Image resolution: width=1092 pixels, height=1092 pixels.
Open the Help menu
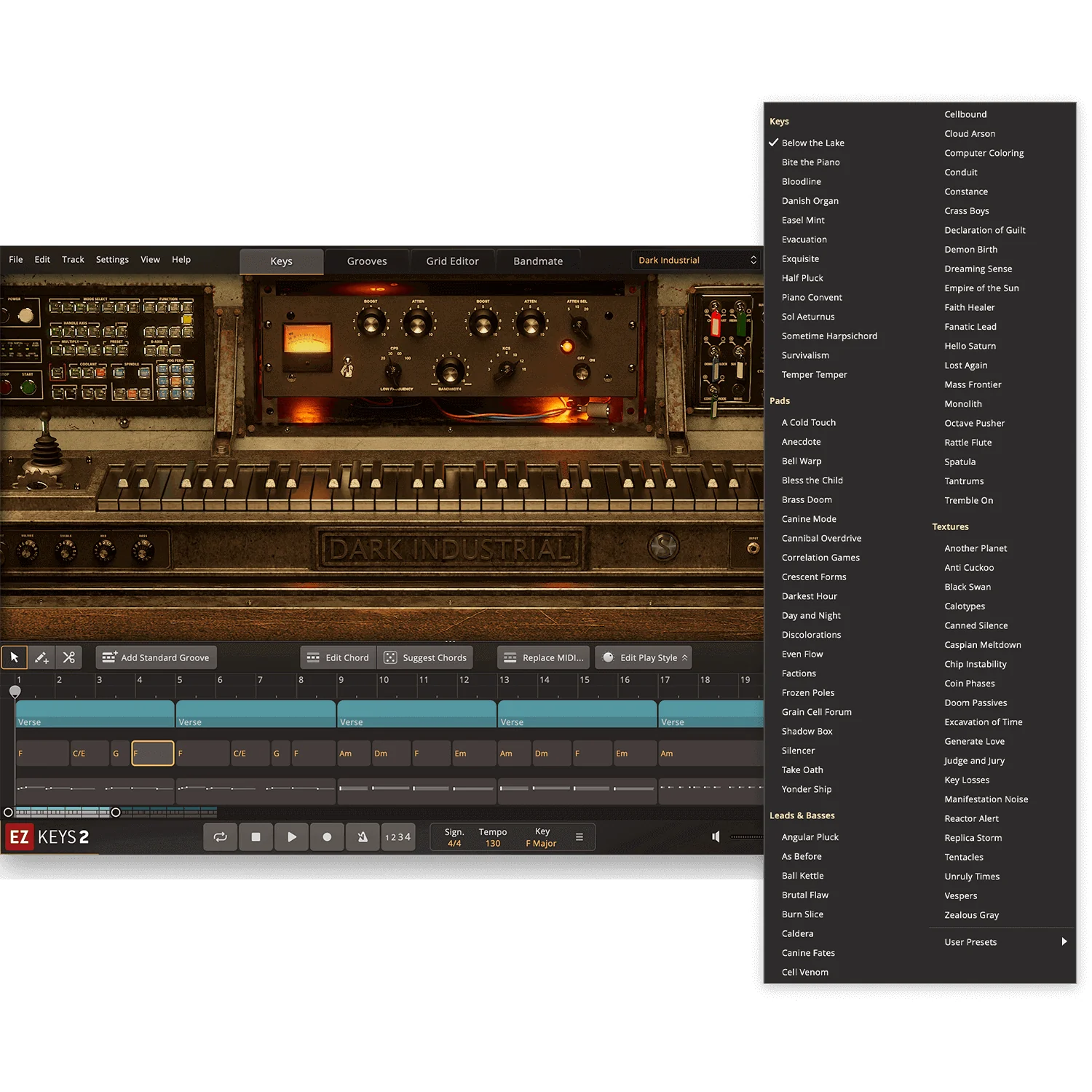click(x=181, y=260)
